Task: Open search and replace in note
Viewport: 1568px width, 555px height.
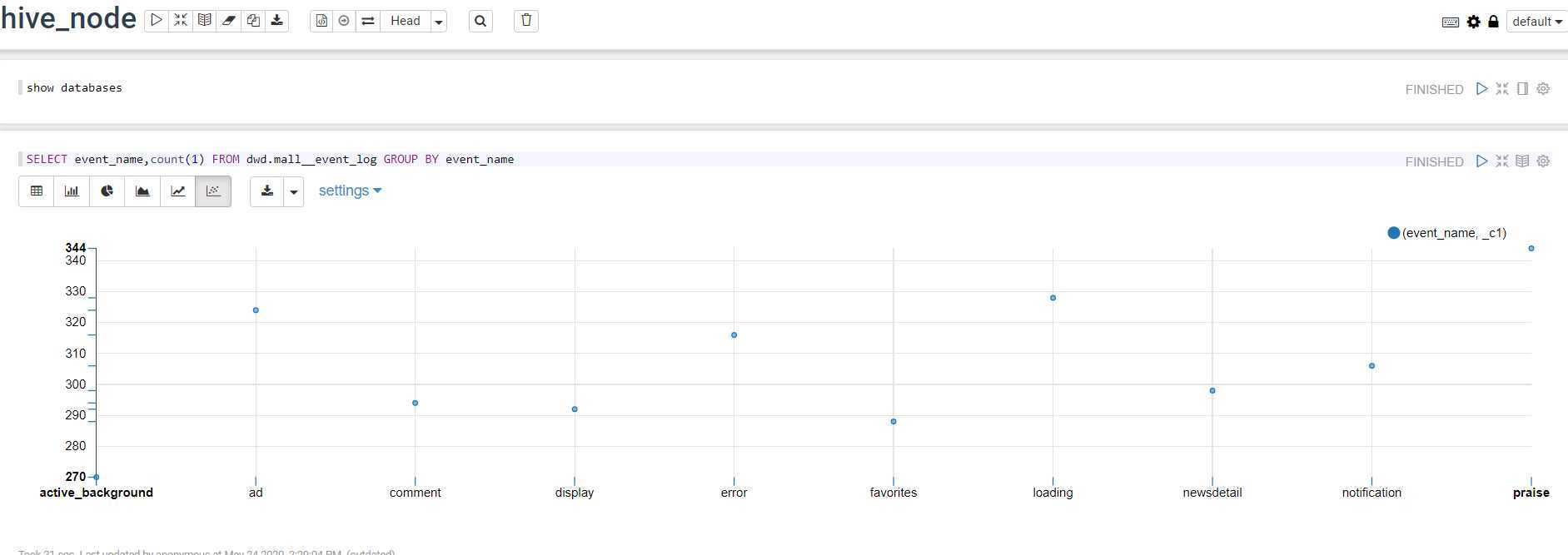Action: 480,21
